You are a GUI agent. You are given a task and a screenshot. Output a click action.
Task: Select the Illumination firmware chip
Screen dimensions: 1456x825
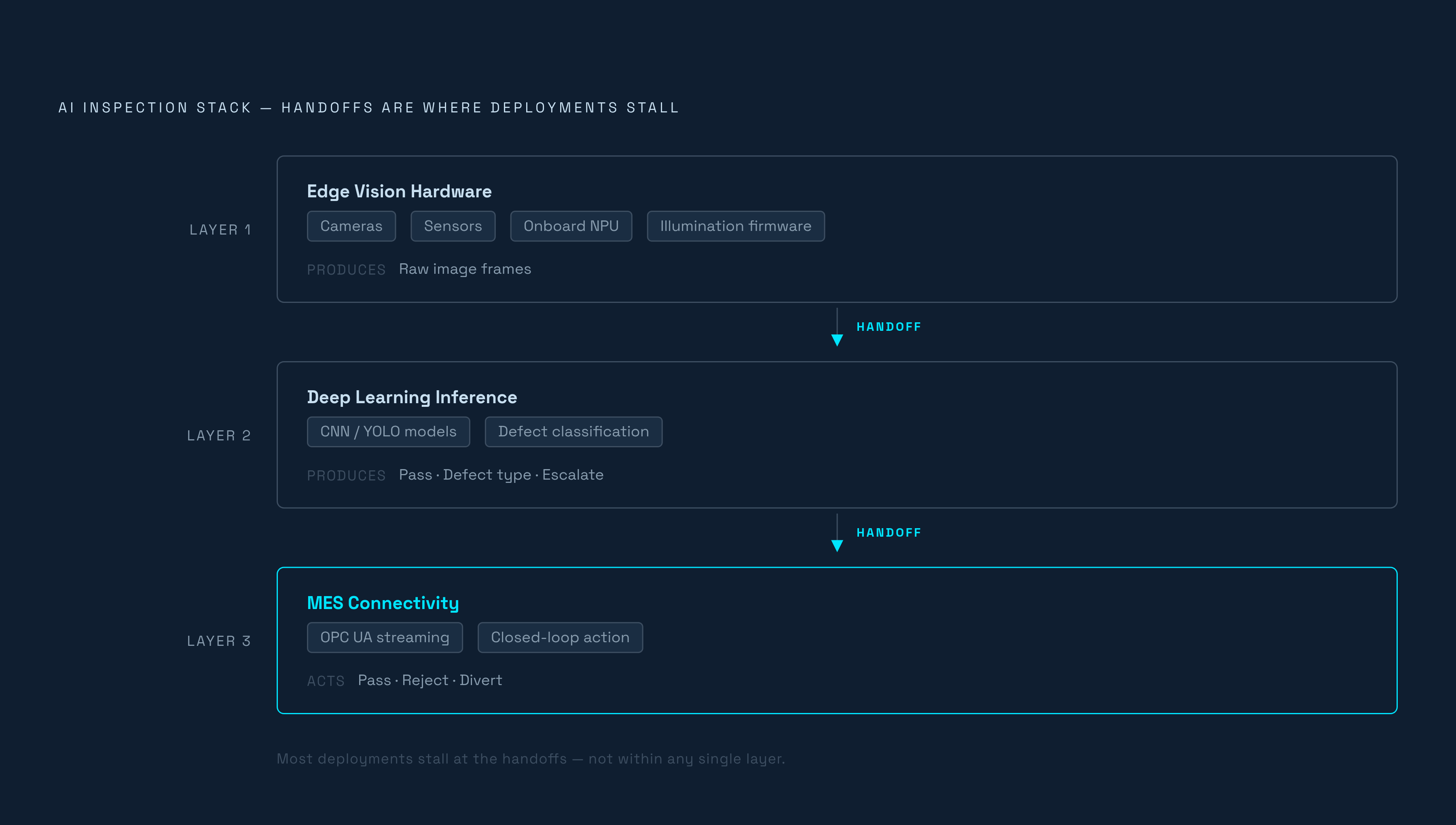pos(735,226)
